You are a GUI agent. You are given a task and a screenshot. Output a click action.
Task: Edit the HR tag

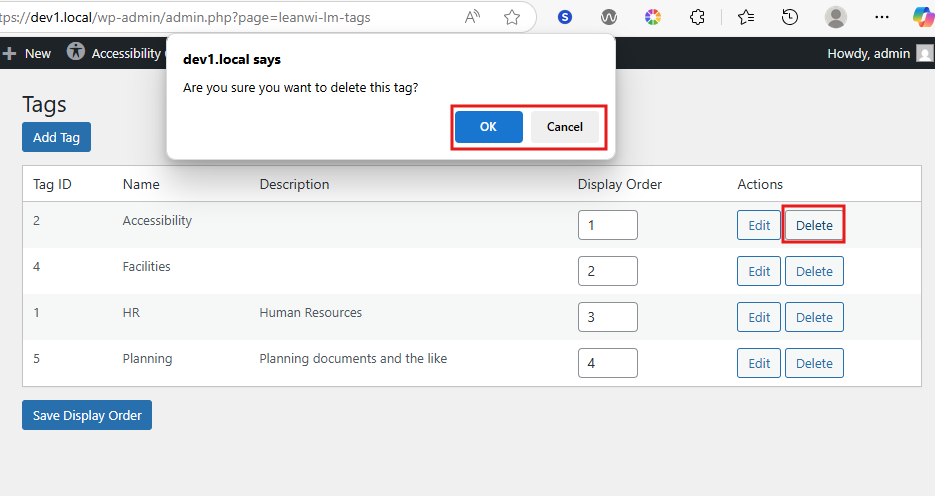[758, 317]
